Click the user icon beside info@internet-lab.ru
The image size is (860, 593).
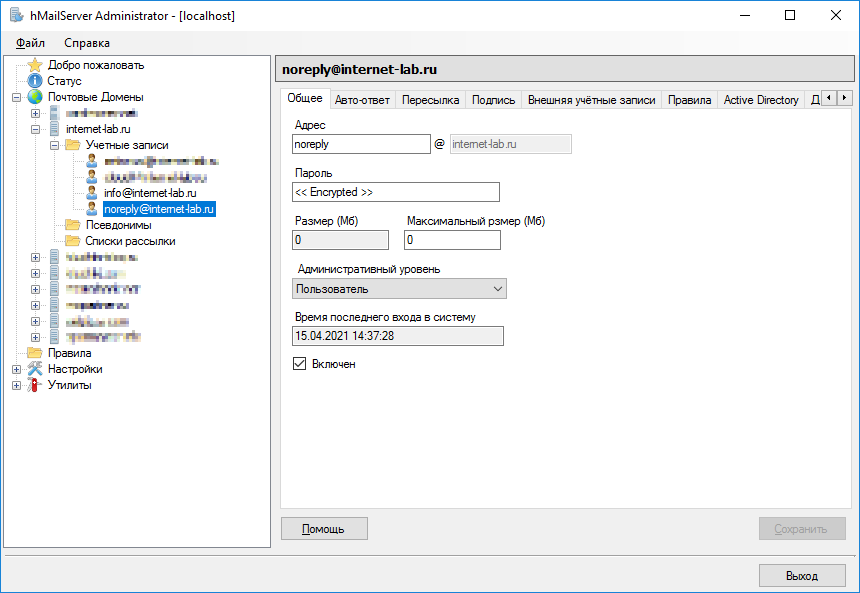92,193
